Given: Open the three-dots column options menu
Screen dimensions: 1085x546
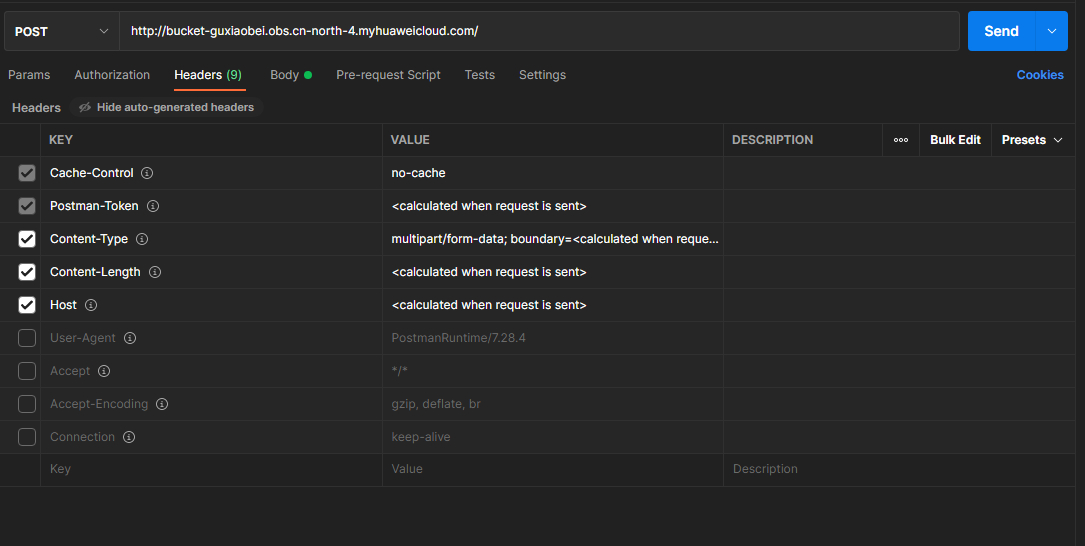Looking at the screenshot, I should tap(901, 140).
